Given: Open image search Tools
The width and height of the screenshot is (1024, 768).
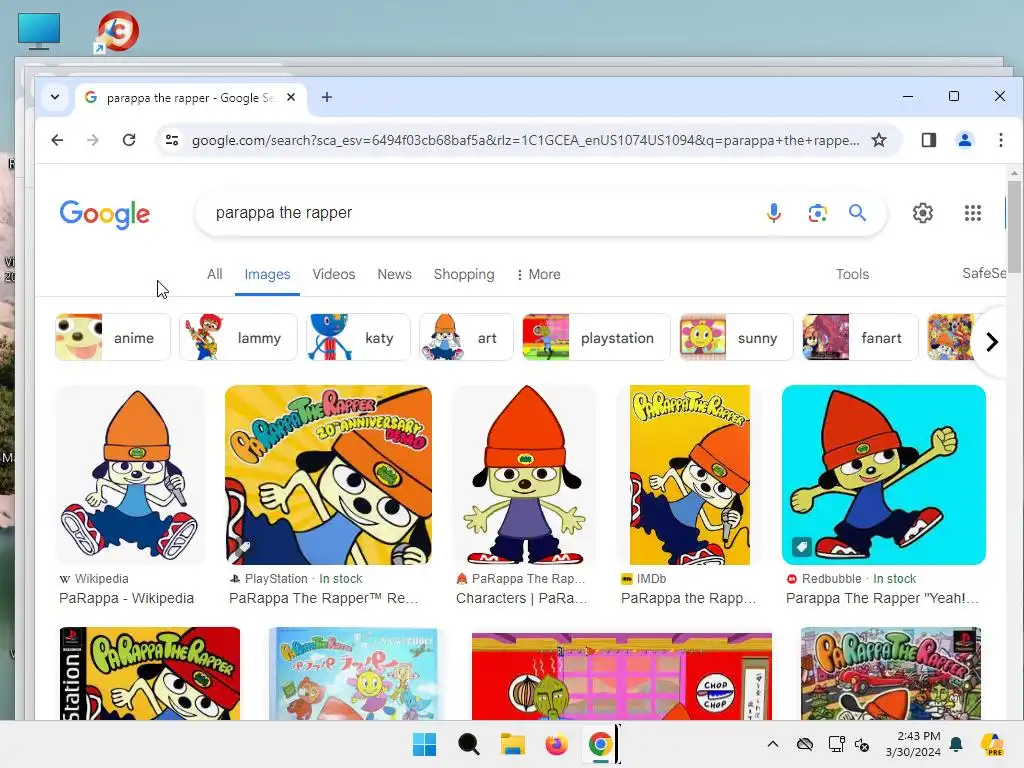Looking at the screenshot, I should (x=852, y=274).
